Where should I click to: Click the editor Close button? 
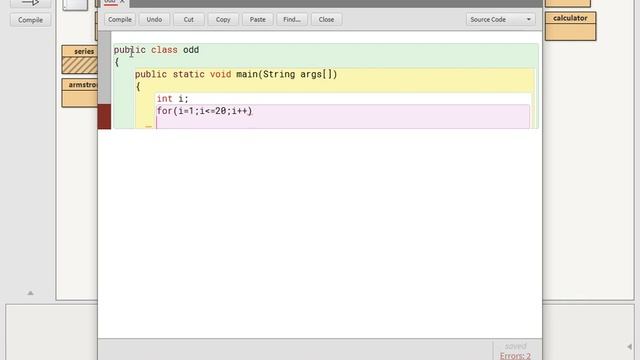click(326, 20)
